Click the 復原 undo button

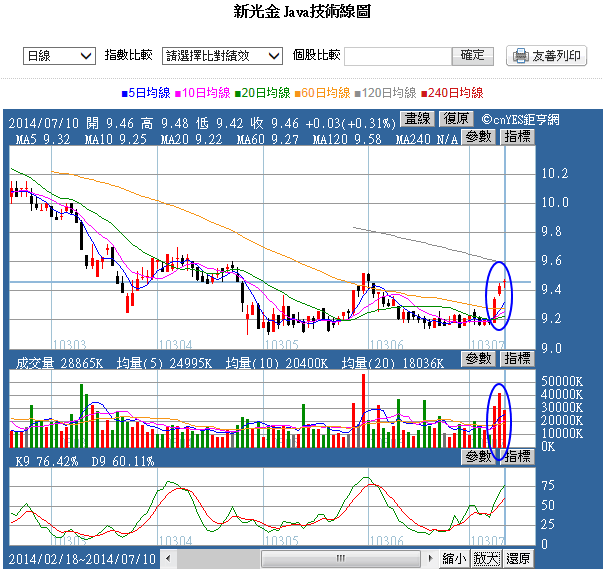(x=456, y=118)
